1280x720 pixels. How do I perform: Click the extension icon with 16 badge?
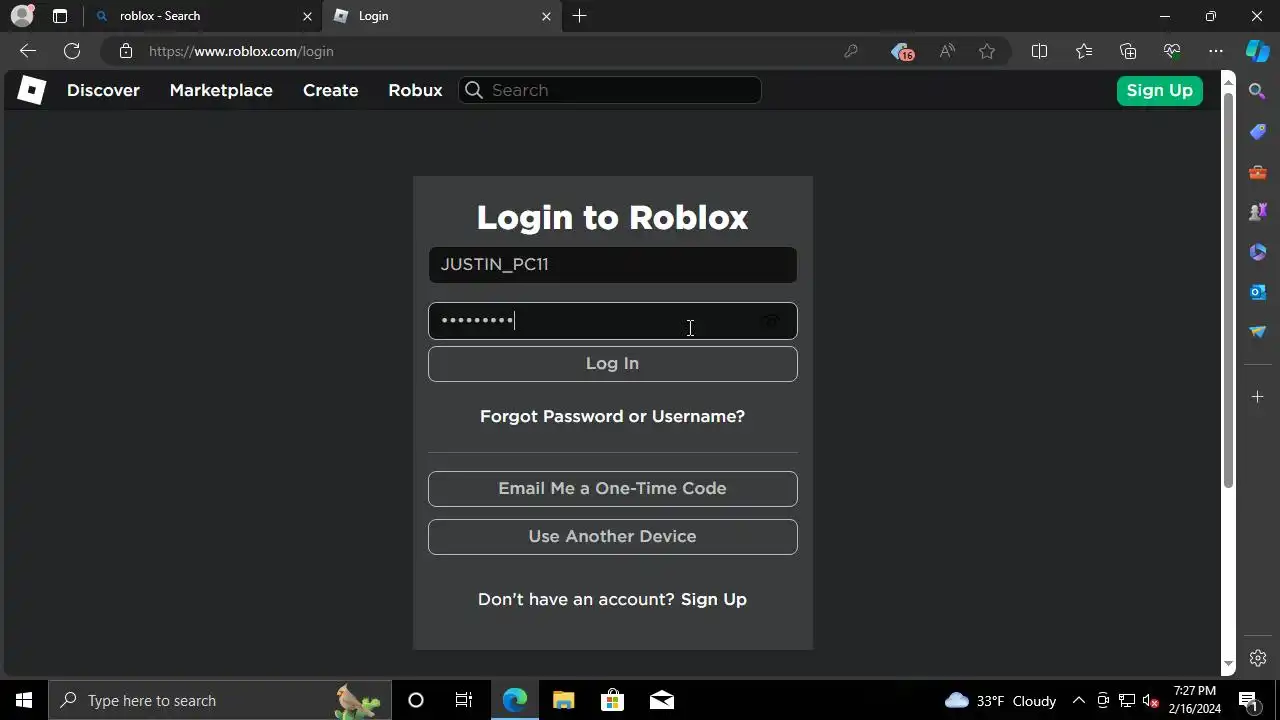click(x=902, y=51)
